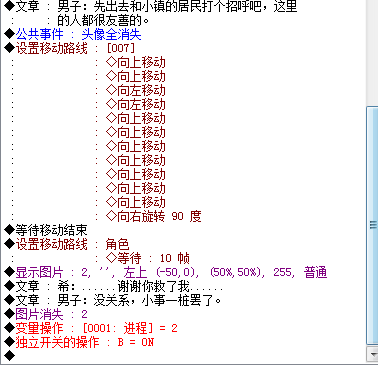Screen dimensions: 378x369
Task: Click the vertical scrollbar thumb of the command list
Action: pyautogui.click(x=372, y=226)
